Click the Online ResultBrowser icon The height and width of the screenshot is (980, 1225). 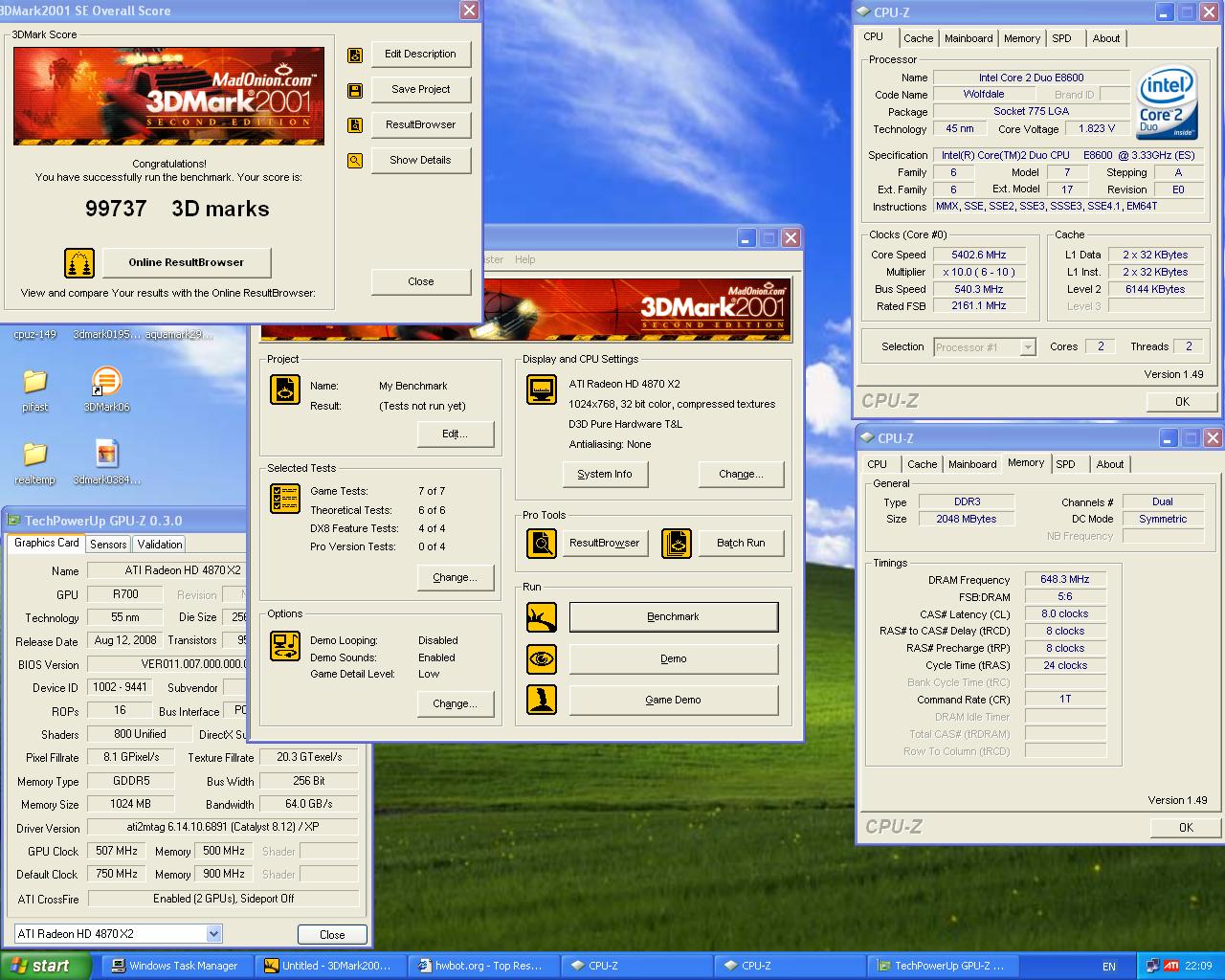(x=79, y=262)
